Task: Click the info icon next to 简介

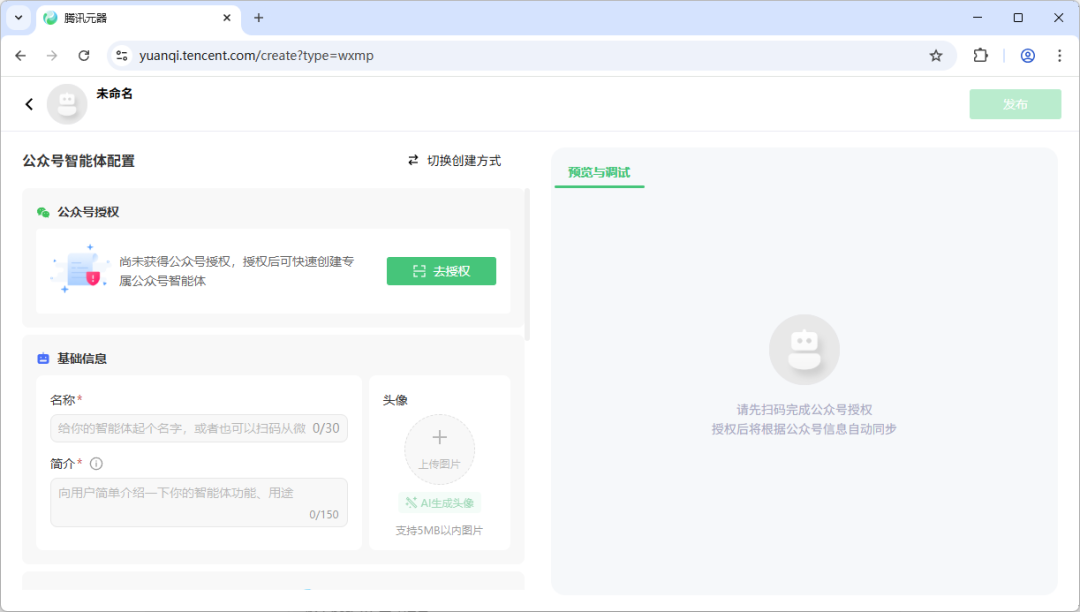Action: (x=95, y=463)
